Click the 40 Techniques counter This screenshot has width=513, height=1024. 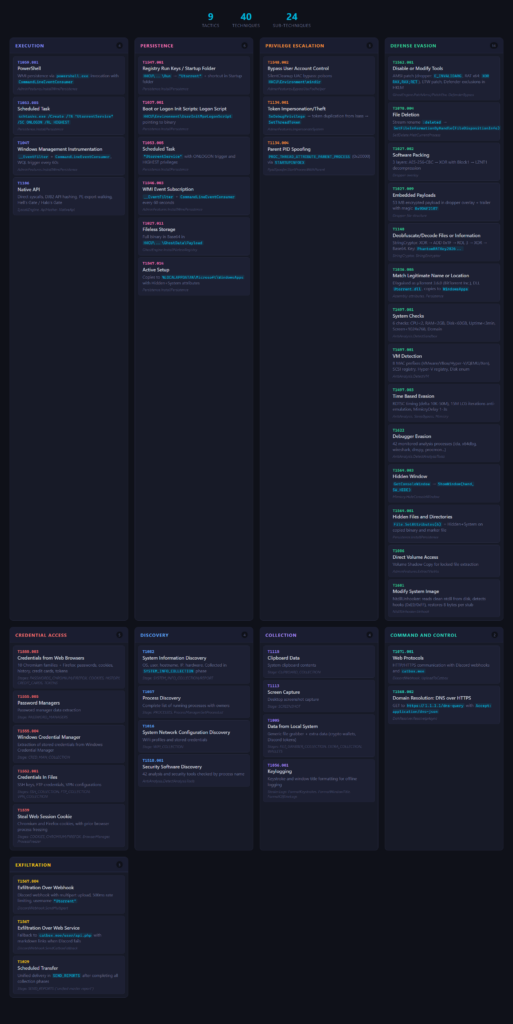point(246,20)
